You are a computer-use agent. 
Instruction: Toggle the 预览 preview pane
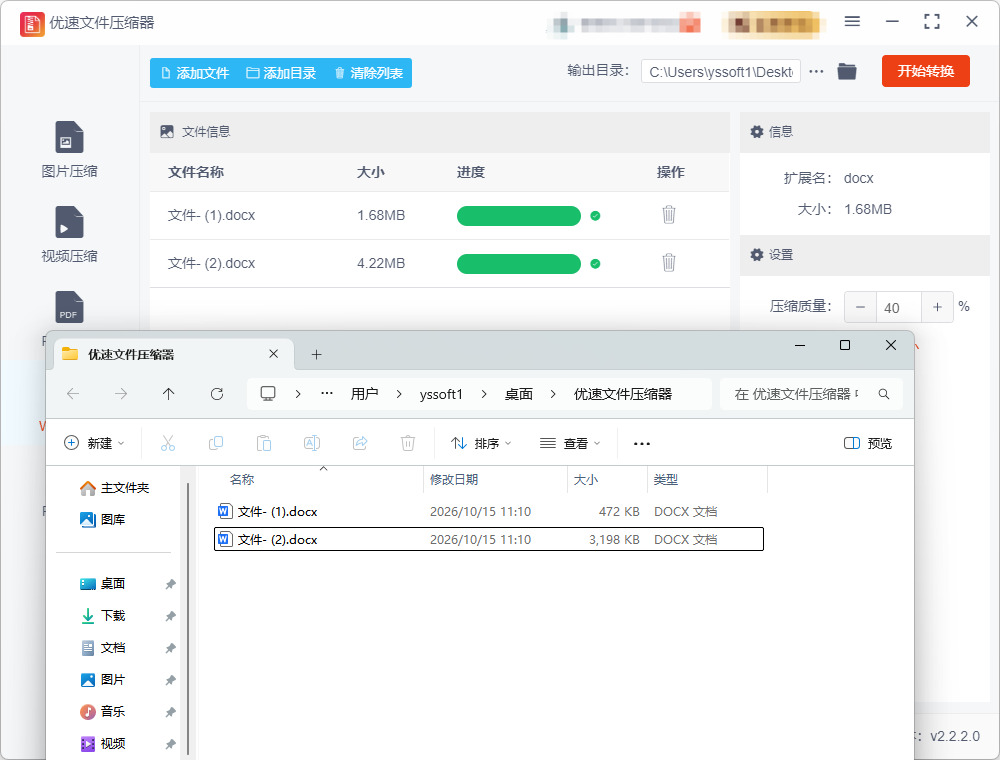867,443
